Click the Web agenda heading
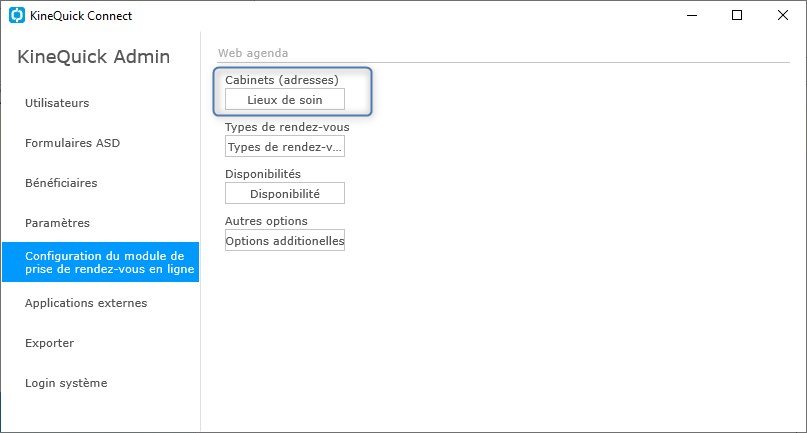The image size is (807, 433). pos(253,53)
